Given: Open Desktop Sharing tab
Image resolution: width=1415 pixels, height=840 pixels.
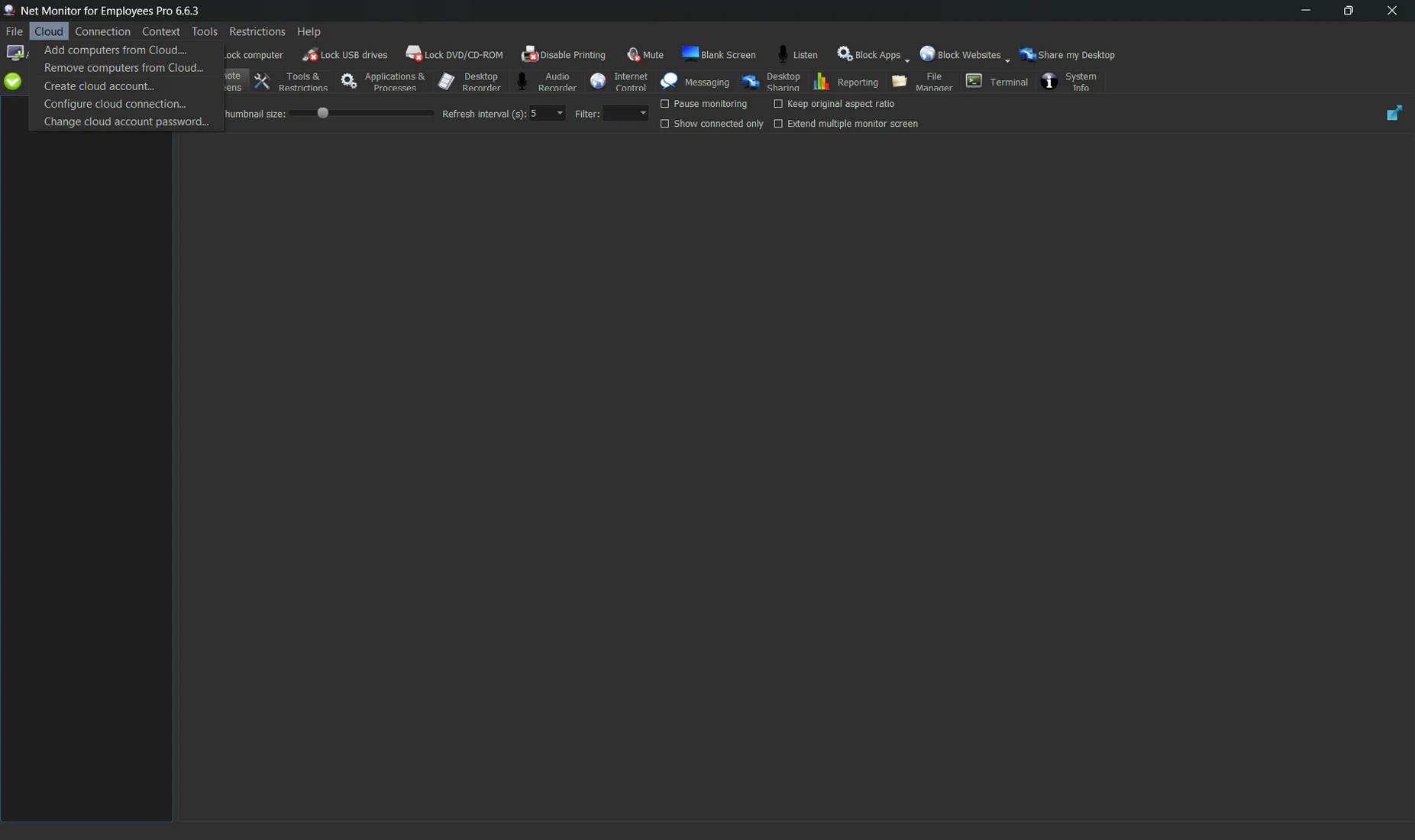Looking at the screenshot, I should (x=771, y=82).
